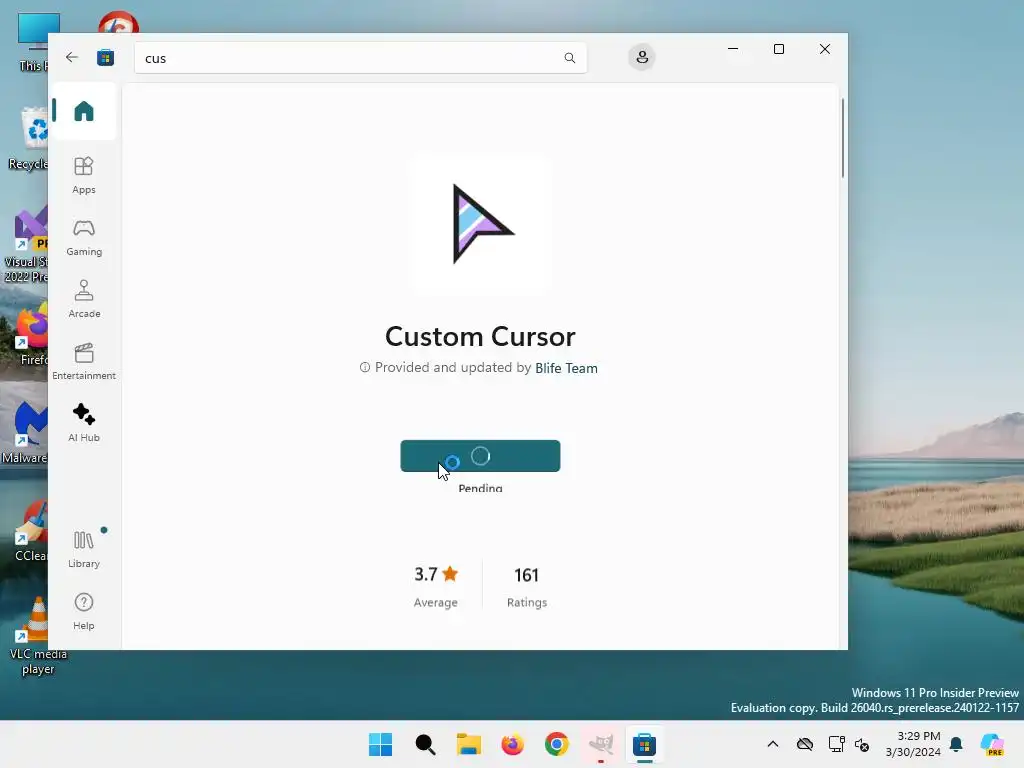
Task: Click the 161 Ratings count
Action: (x=526, y=586)
